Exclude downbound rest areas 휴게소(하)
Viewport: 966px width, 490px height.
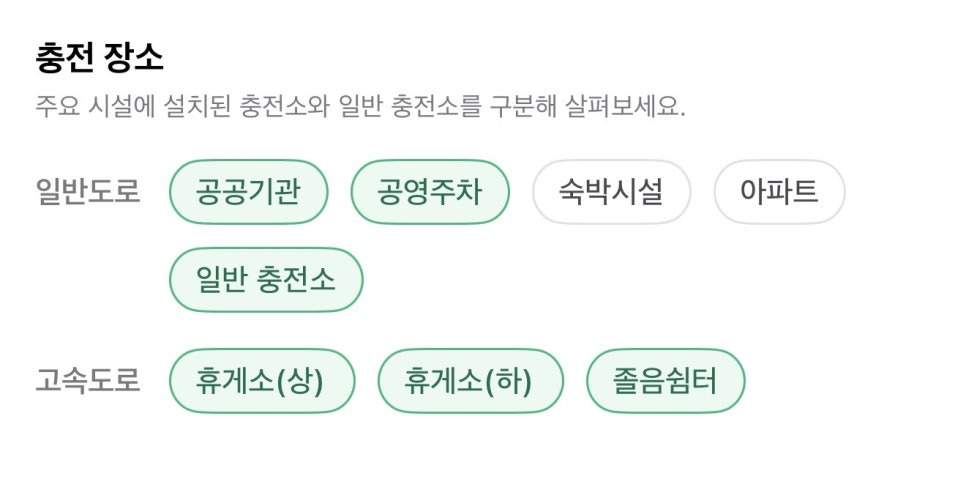471,381
